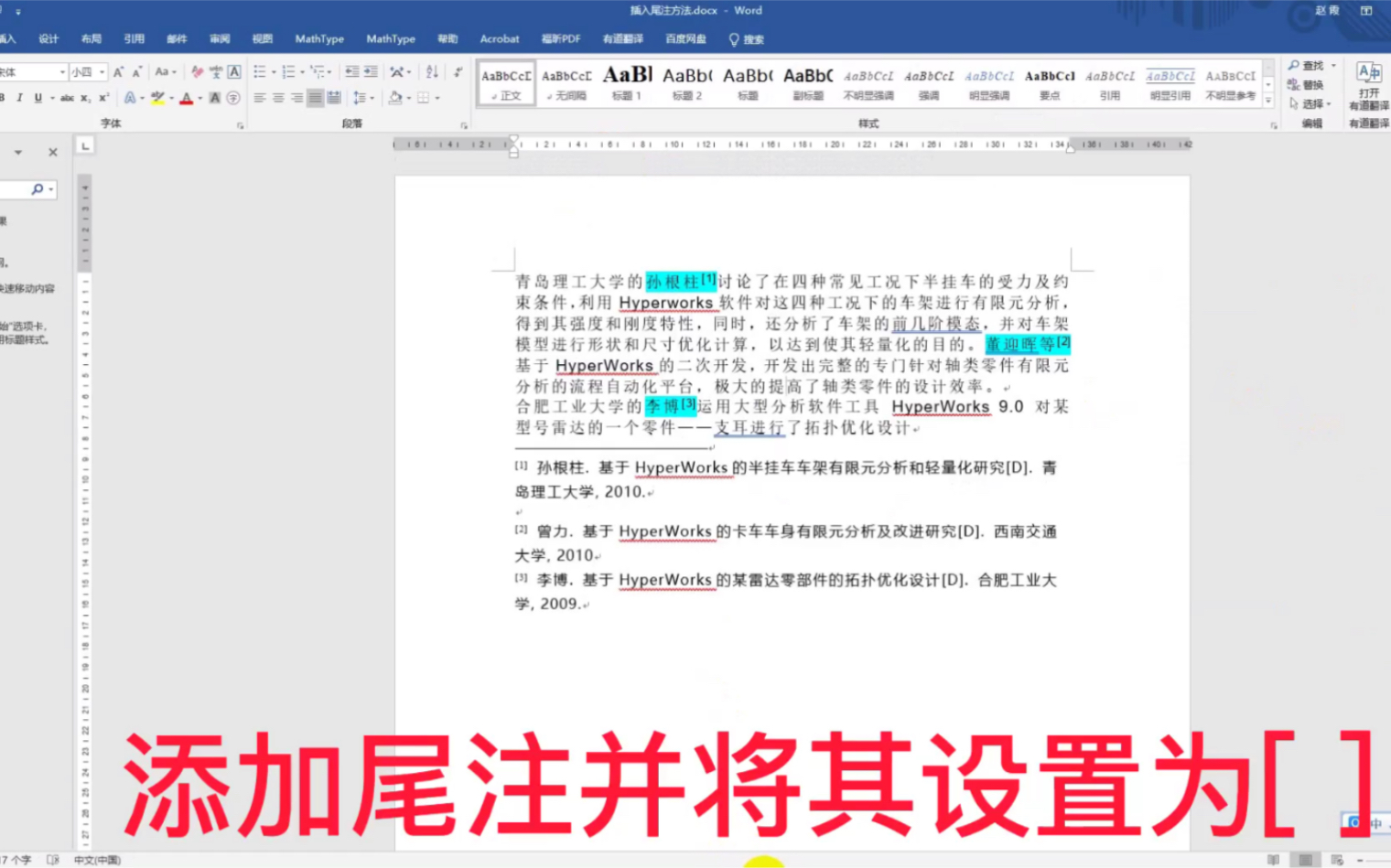Toggle italic formatting

tap(19, 98)
